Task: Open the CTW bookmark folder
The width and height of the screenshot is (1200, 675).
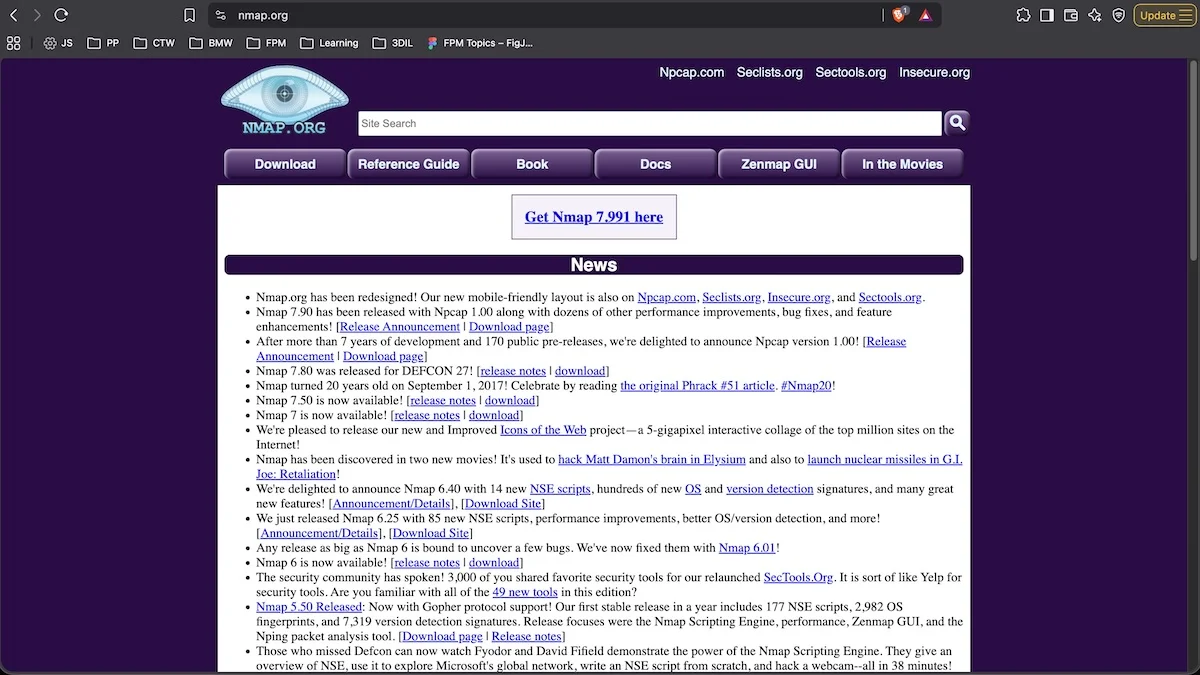Action: click(154, 43)
